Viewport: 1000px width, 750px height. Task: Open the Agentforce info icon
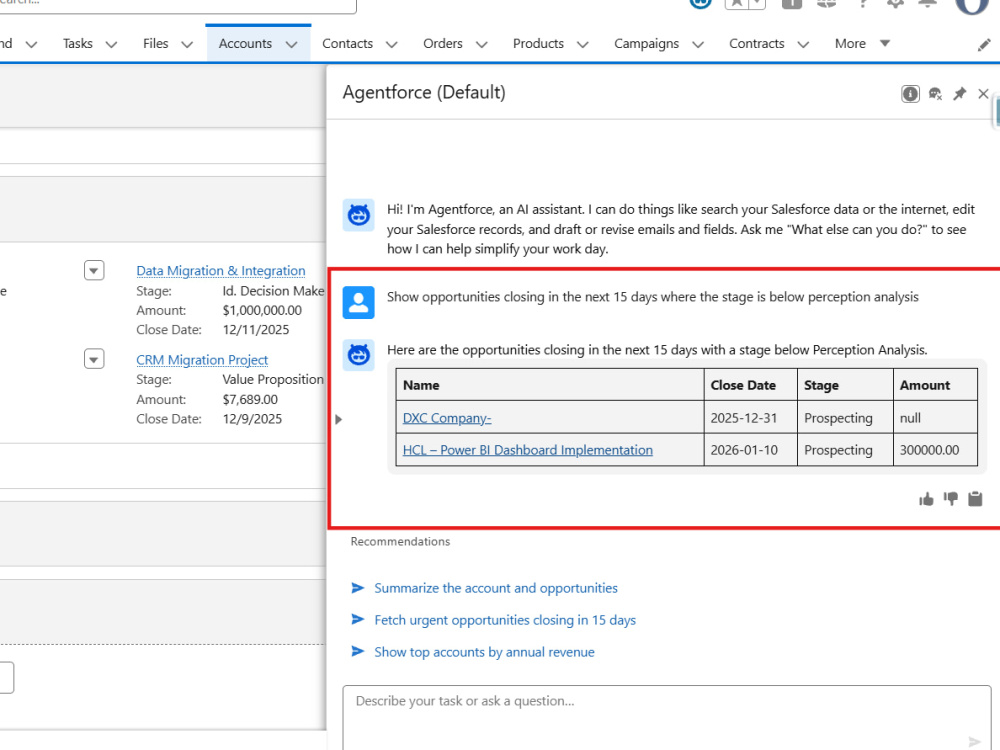point(910,94)
